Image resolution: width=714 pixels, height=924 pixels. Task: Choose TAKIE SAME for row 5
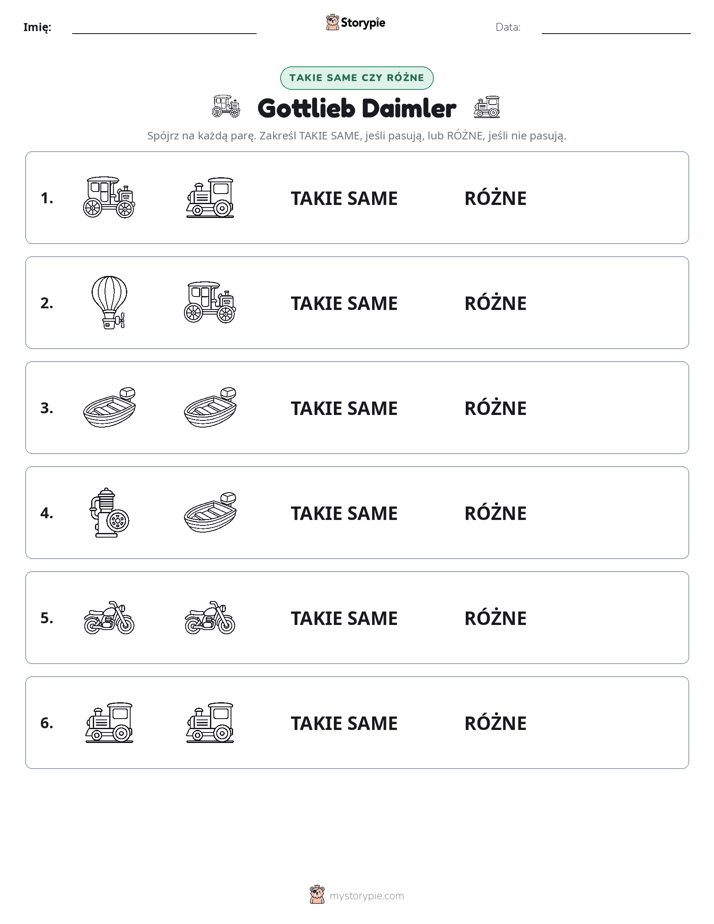pyautogui.click(x=344, y=618)
